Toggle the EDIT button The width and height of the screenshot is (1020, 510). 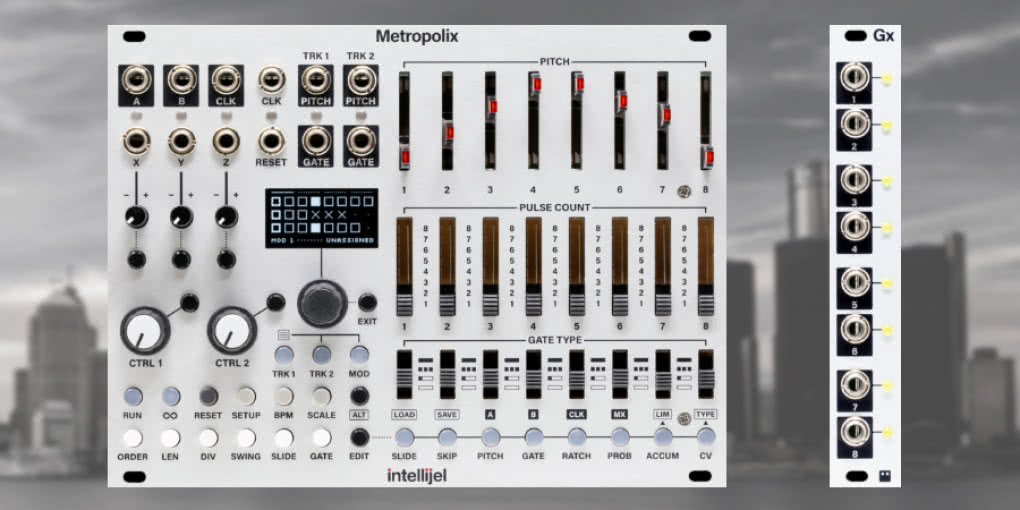359,437
